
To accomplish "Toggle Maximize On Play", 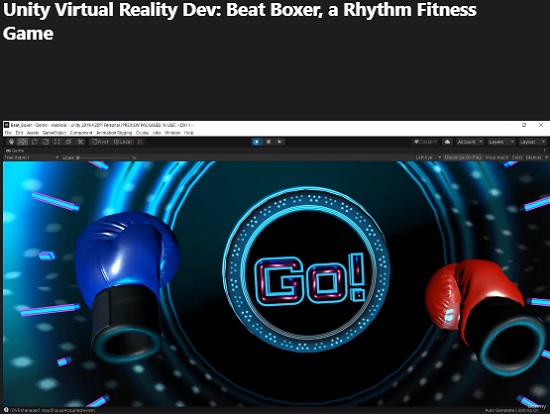I will point(463,158).
